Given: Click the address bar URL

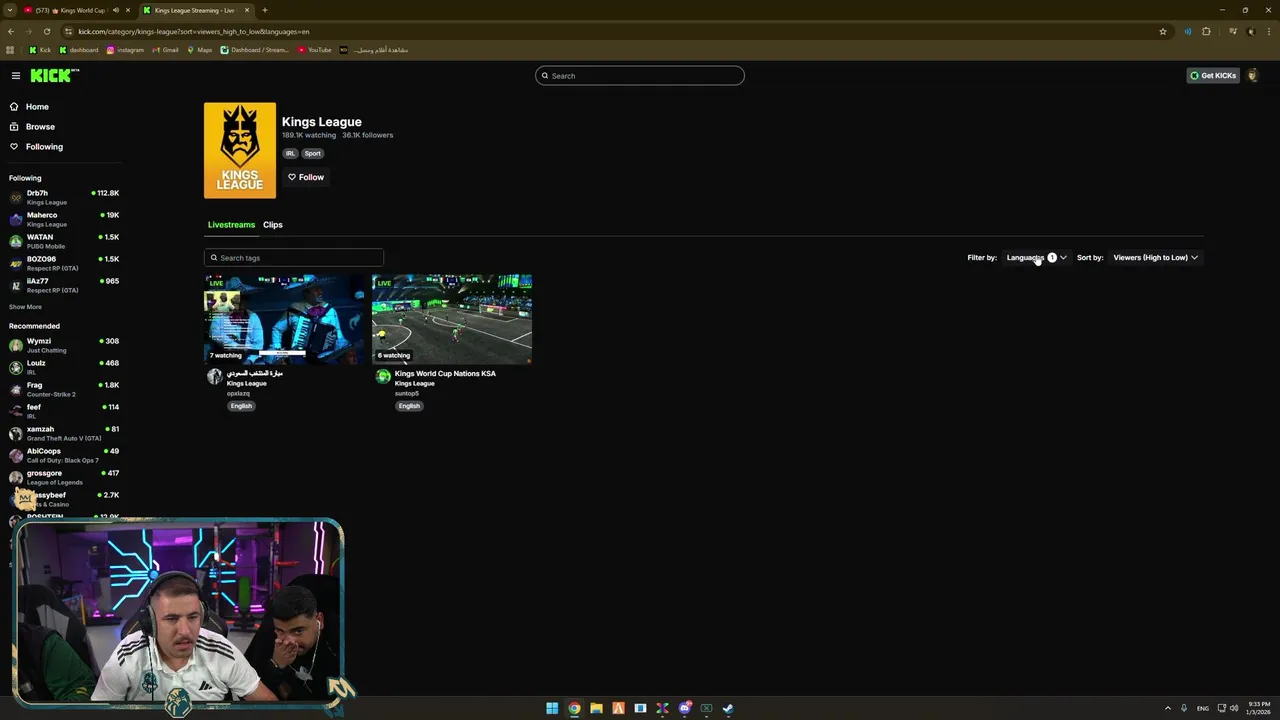Looking at the screenshot, I should 194,31.
